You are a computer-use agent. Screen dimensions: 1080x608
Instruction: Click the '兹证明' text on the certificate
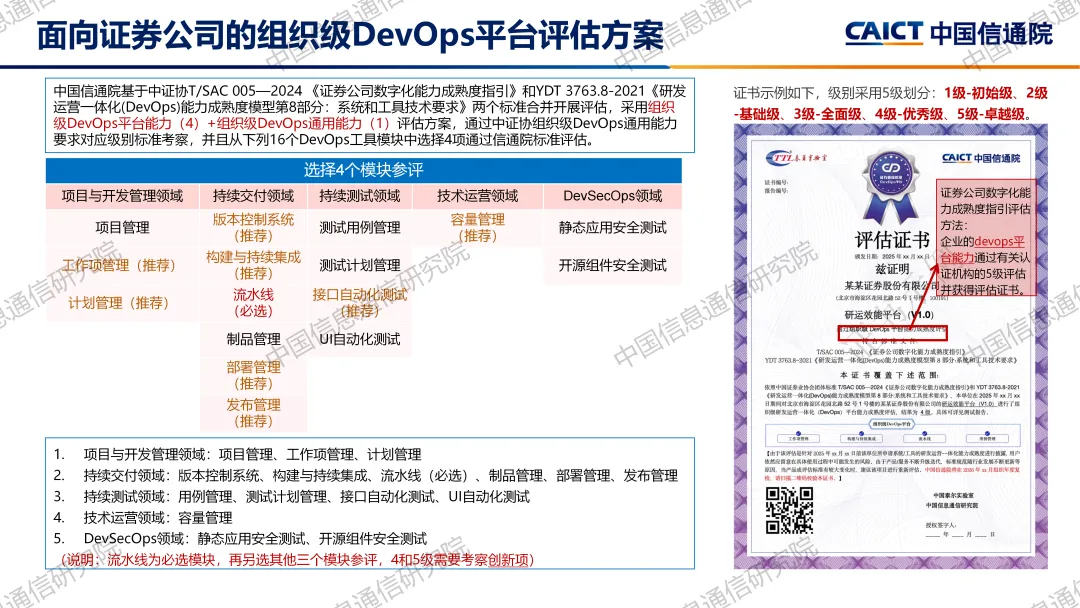point(892,269)
